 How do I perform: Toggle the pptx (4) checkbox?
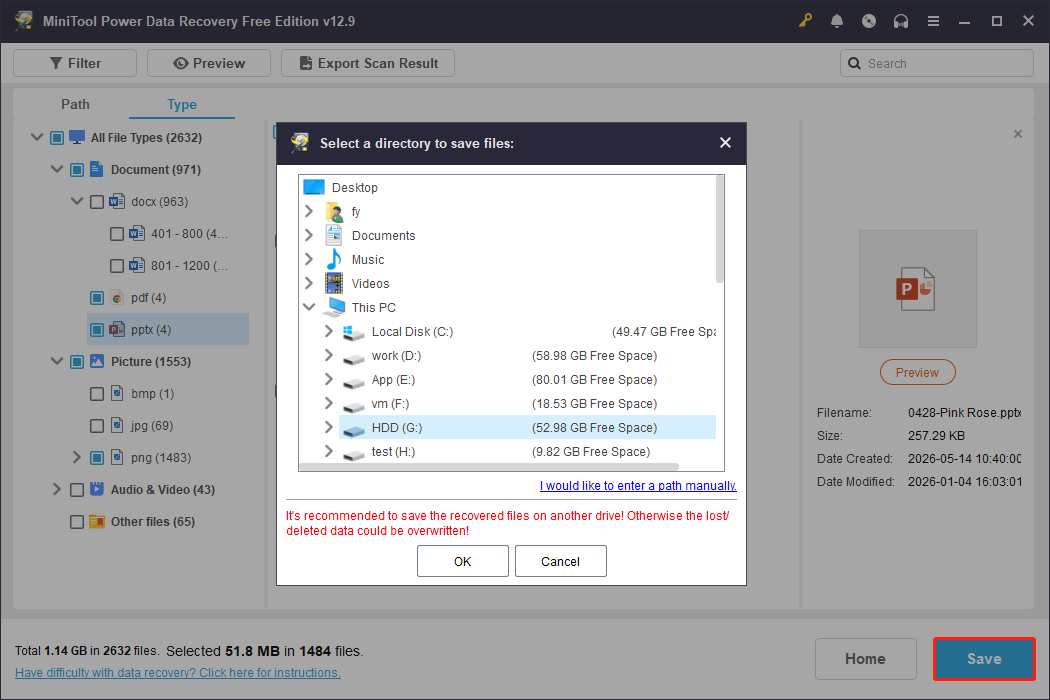pos(97,330)
